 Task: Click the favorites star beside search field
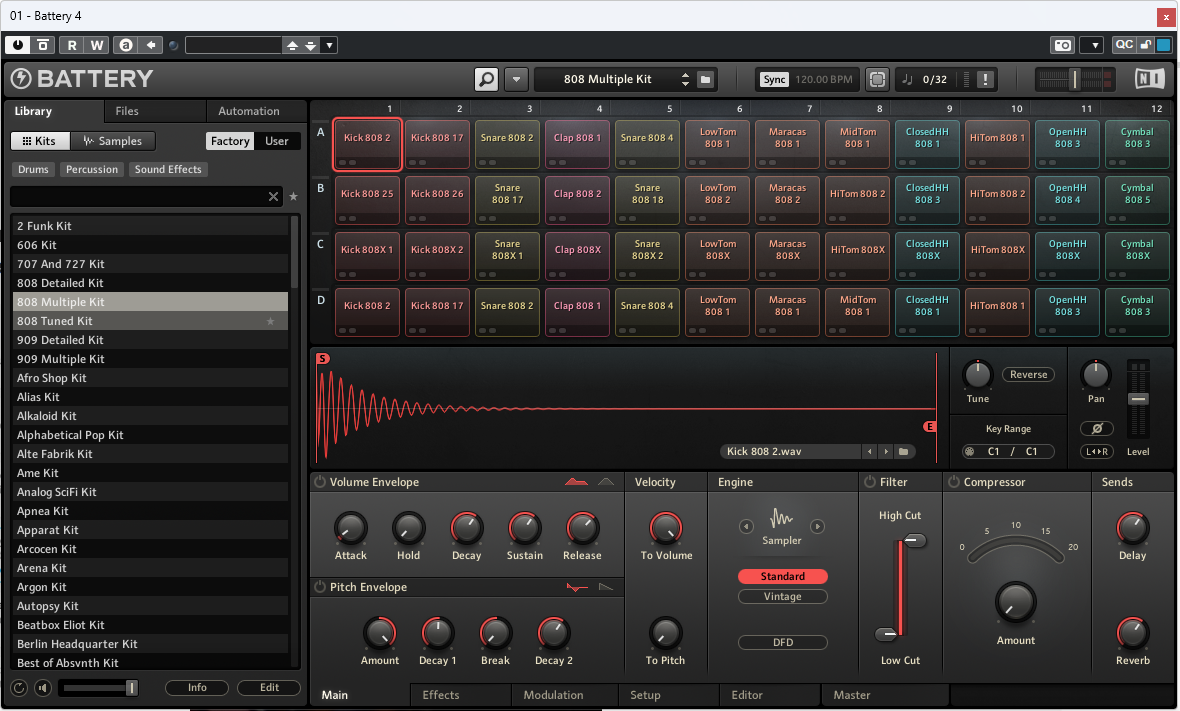pos(293,196)
